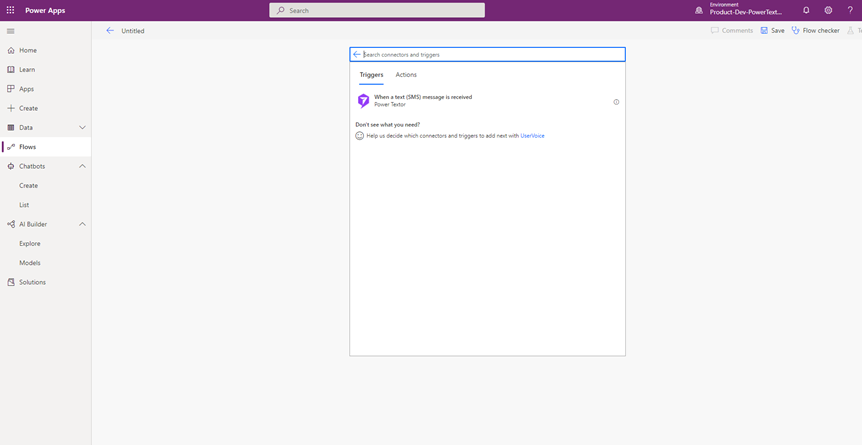Click 'Power Textor' connector name text

point(390,105)
